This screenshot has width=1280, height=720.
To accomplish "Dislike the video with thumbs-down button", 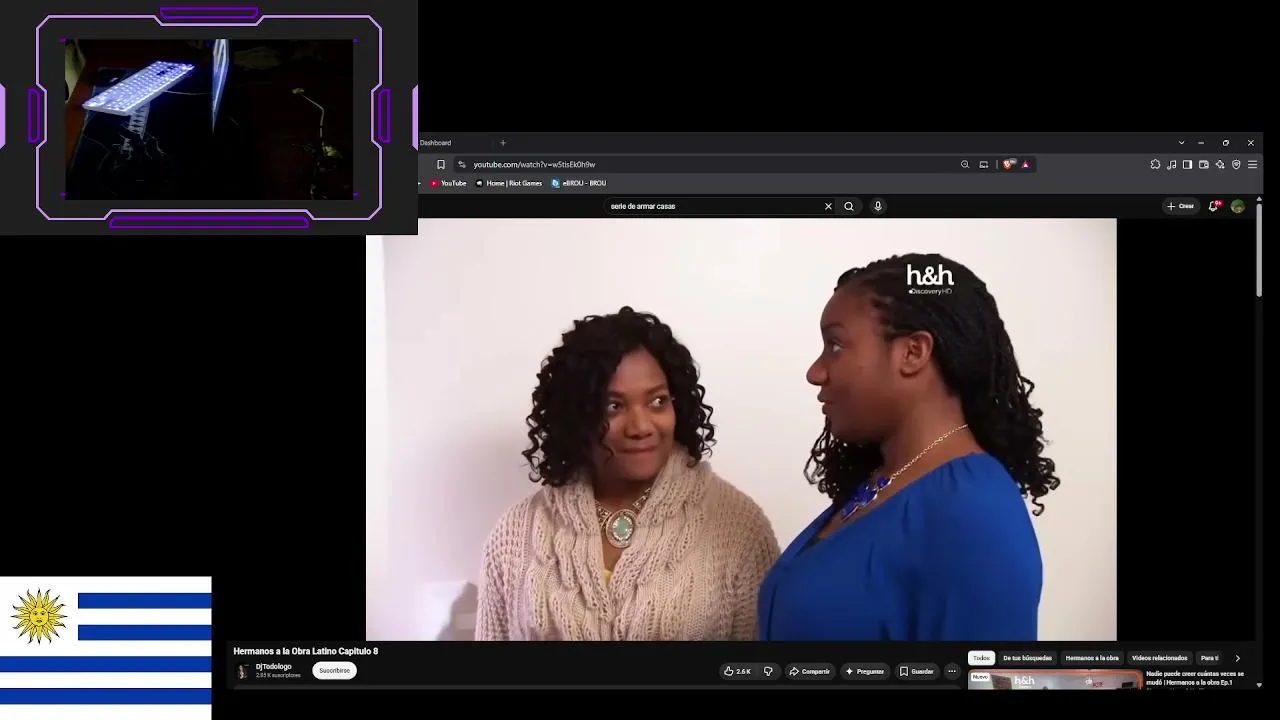I will tap(768, 671).
